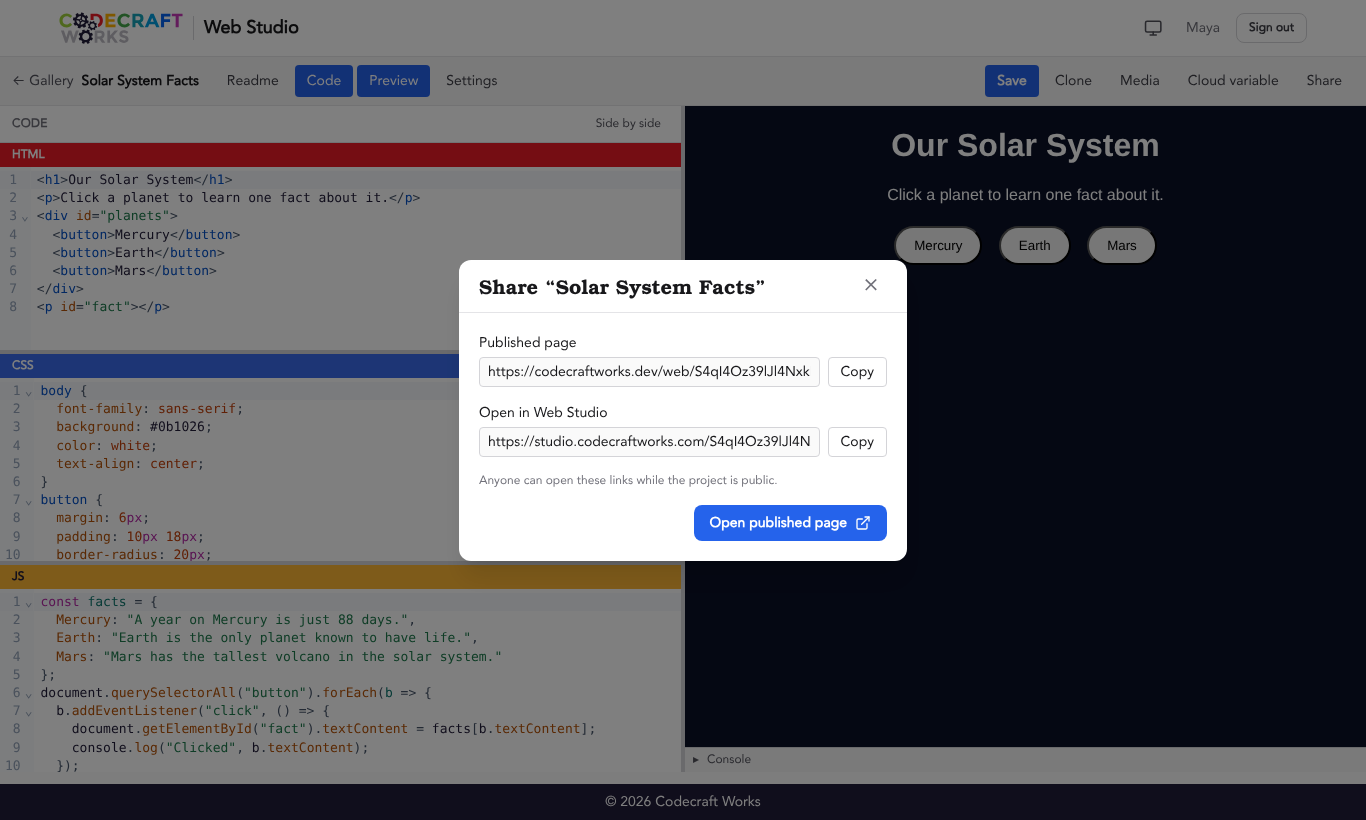The height and width of the screenshot is (820, 1366).
Task: Click the Mars button in preview
Action: 1122,245
